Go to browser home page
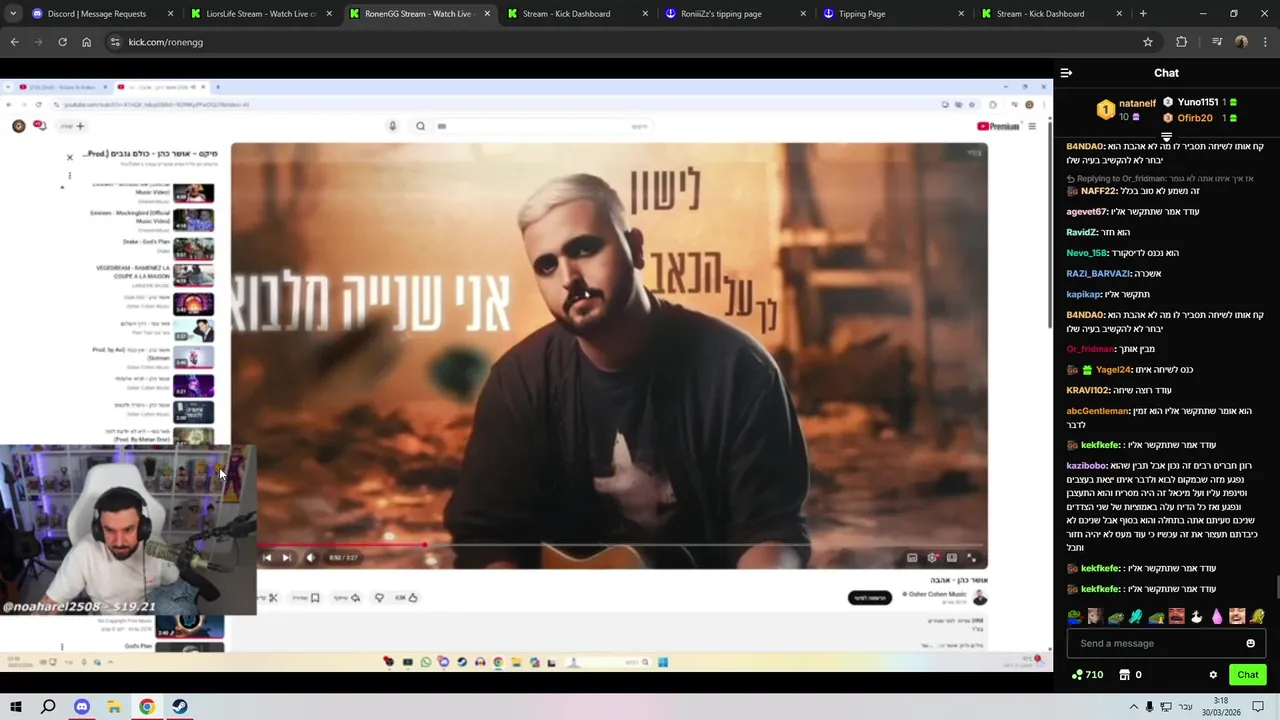 pyautogui.click(x=86, y=42)
